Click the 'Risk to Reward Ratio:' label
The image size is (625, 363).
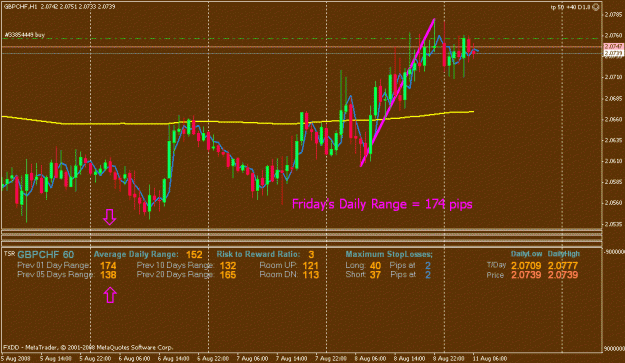pos(258,254)
